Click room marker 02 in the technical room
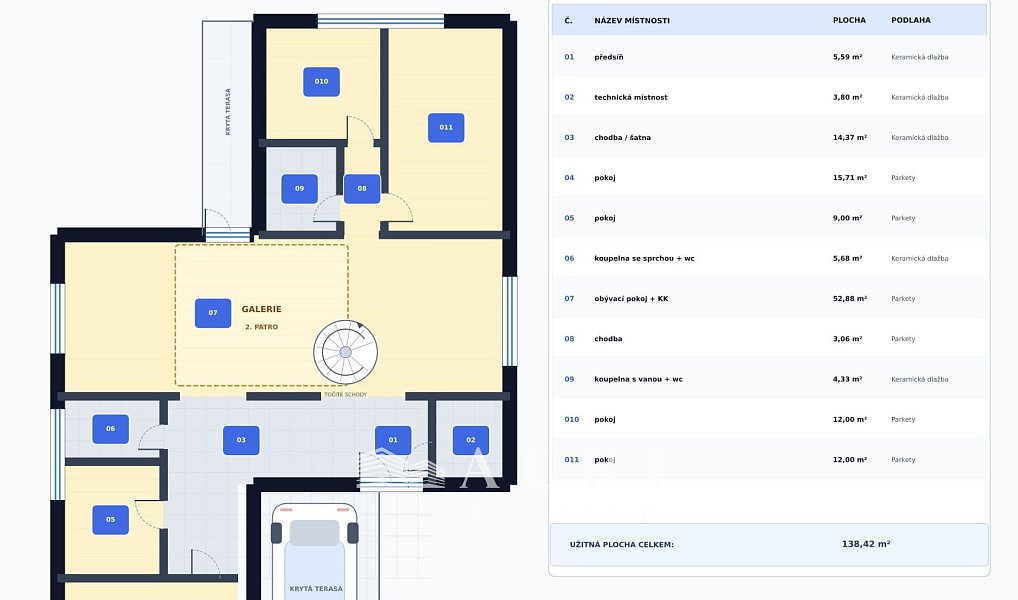Screen dimensions: 1018x600 click(x=471, y=440)
